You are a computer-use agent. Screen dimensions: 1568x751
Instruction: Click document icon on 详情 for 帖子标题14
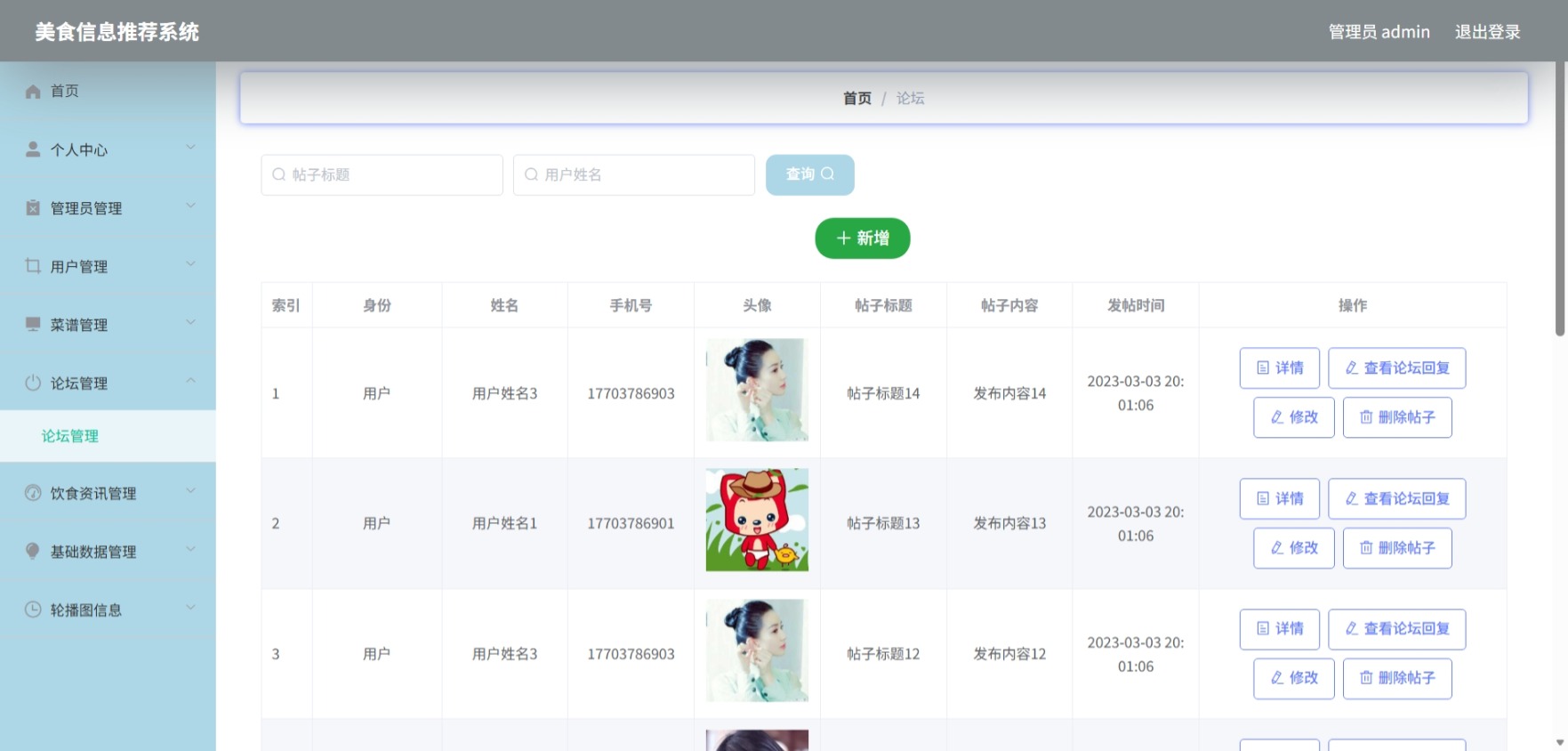pyautogui.click(x=1263, y=367)
